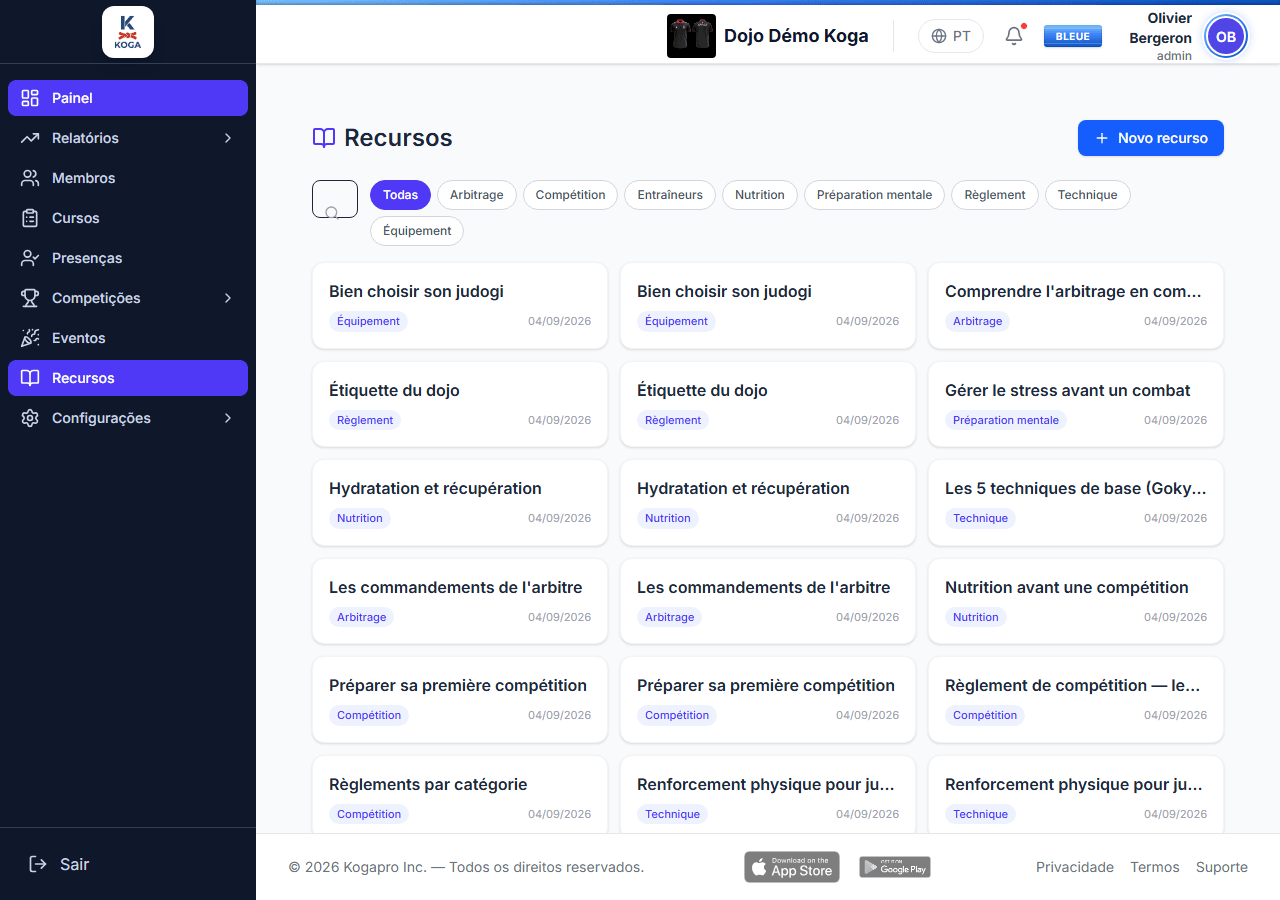Pick the Règlement filter chip in filter row

(995, 195)
